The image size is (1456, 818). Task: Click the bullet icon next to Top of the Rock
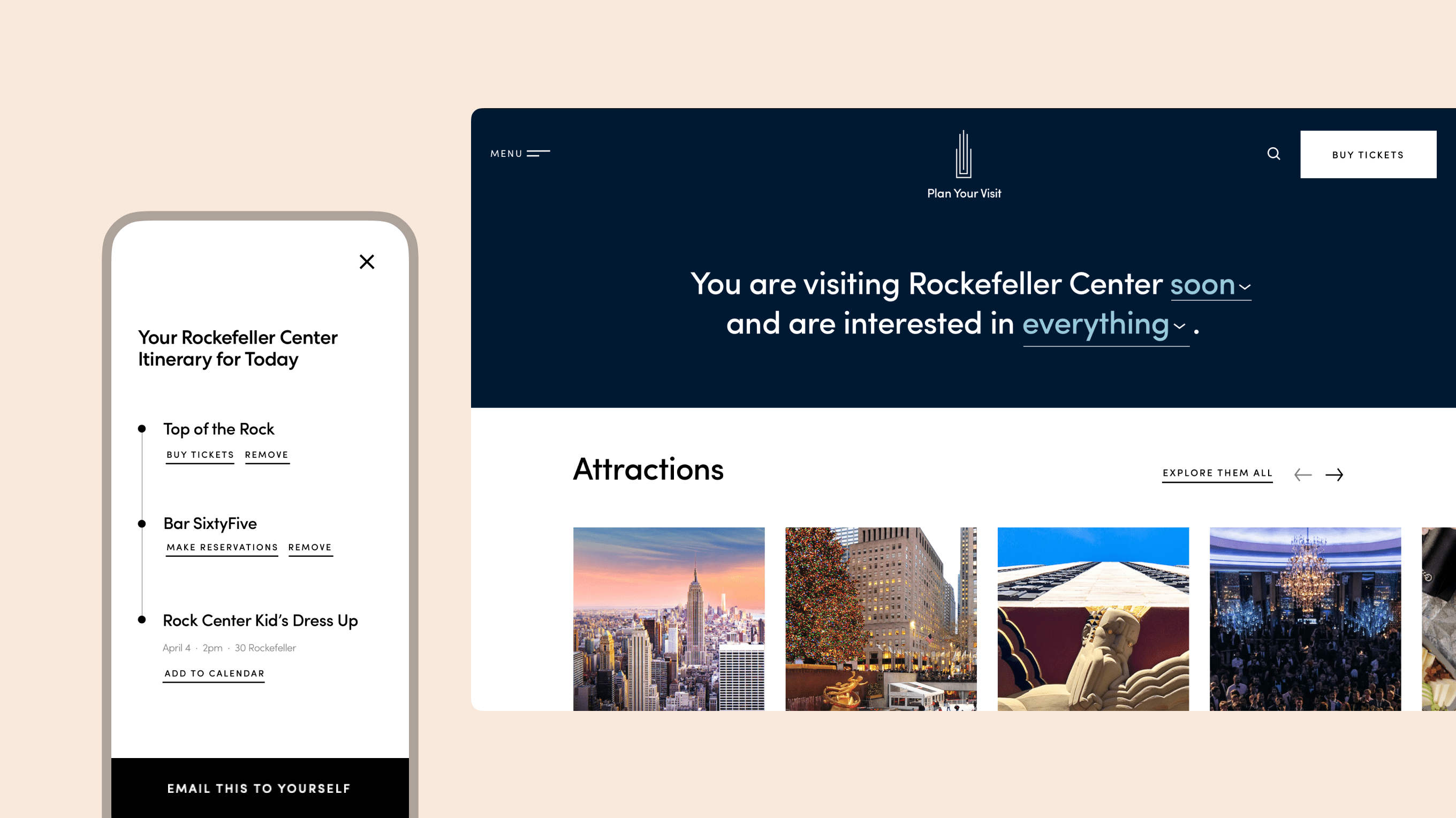pyautogui.click(x=142, y=429)
